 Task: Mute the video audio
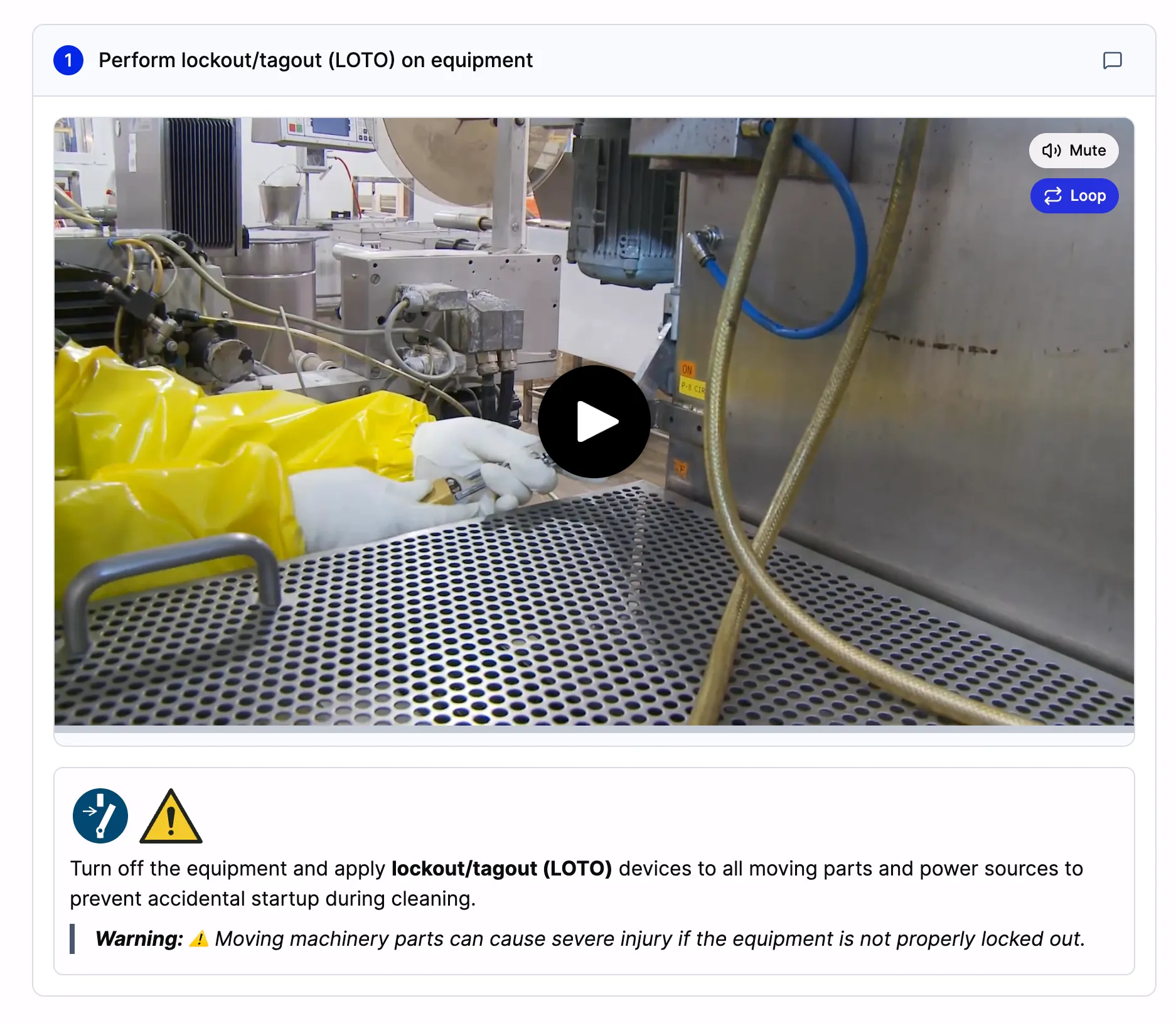1073,151
